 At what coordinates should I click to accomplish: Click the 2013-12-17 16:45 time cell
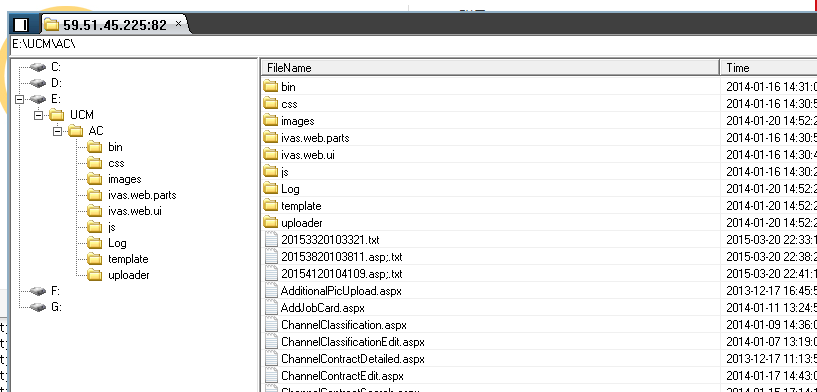click(771, 291)
